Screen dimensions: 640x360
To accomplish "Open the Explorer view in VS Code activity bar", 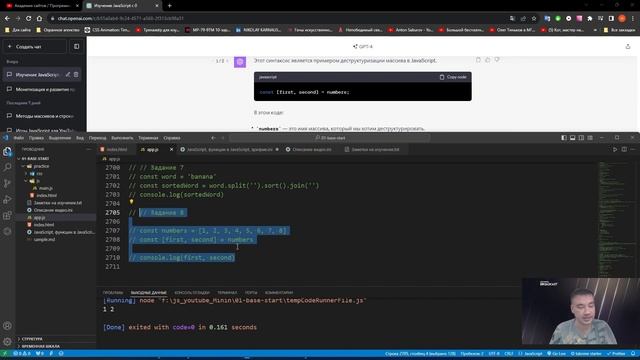I will (7, 152).
